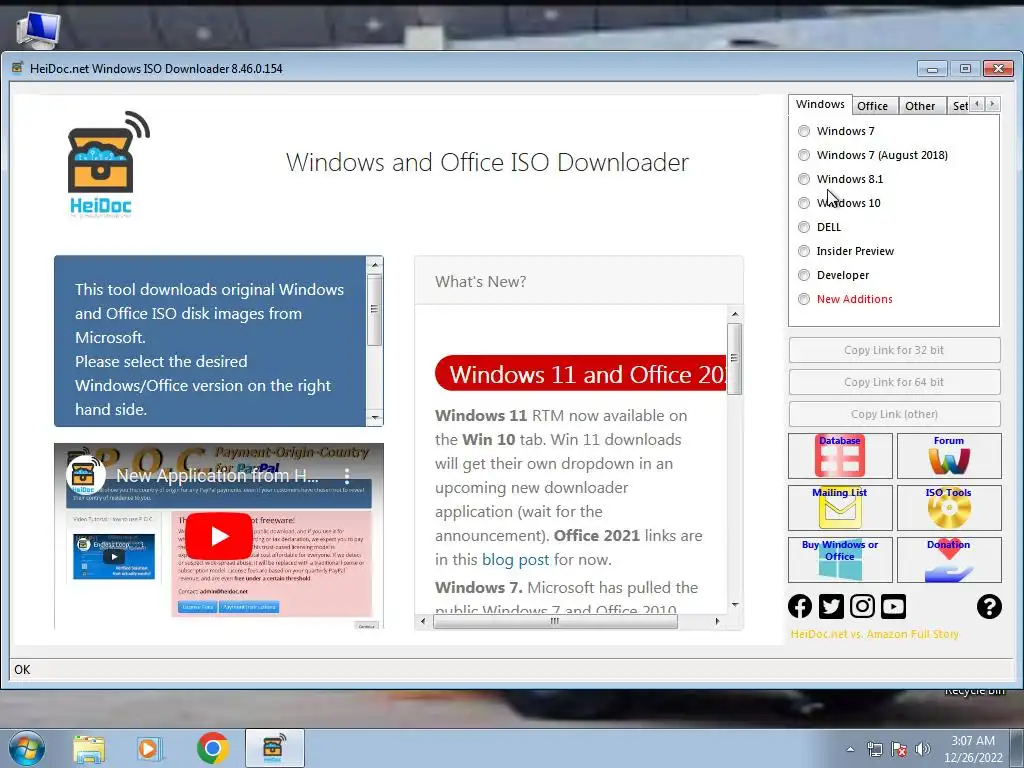This screenshot has height=768, width=1024.
Task: Select the Windows 7 radio button
Action: click(804, 131)
